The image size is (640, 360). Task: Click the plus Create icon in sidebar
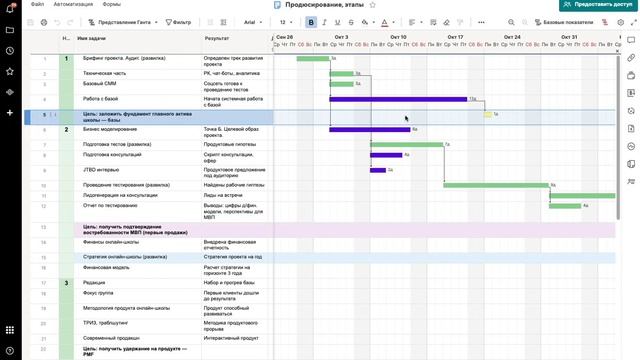tap(10, 112)
